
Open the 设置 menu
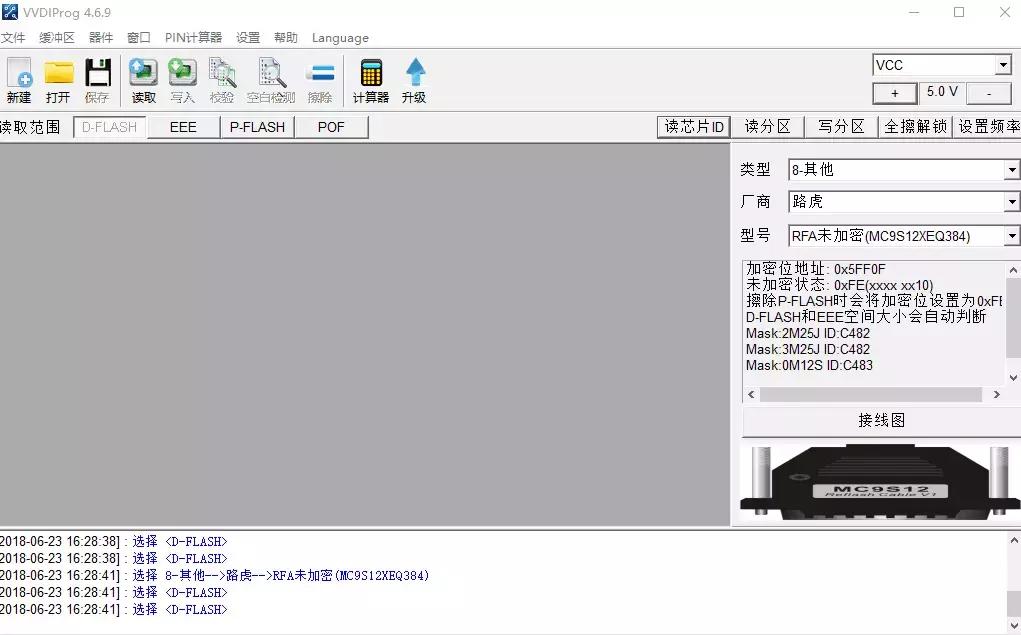248,38
